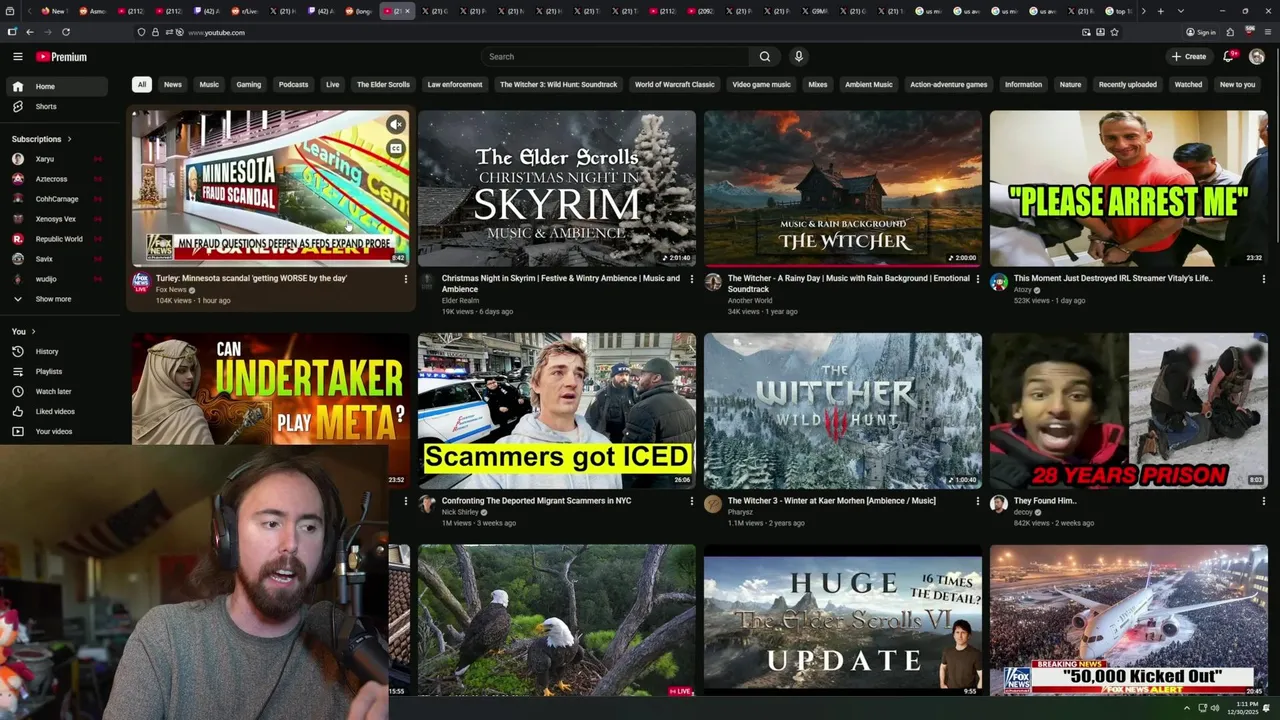Open more options for Confronting Migrant Scammers video
Screen dimensions: 1280x720
[691, 501]
